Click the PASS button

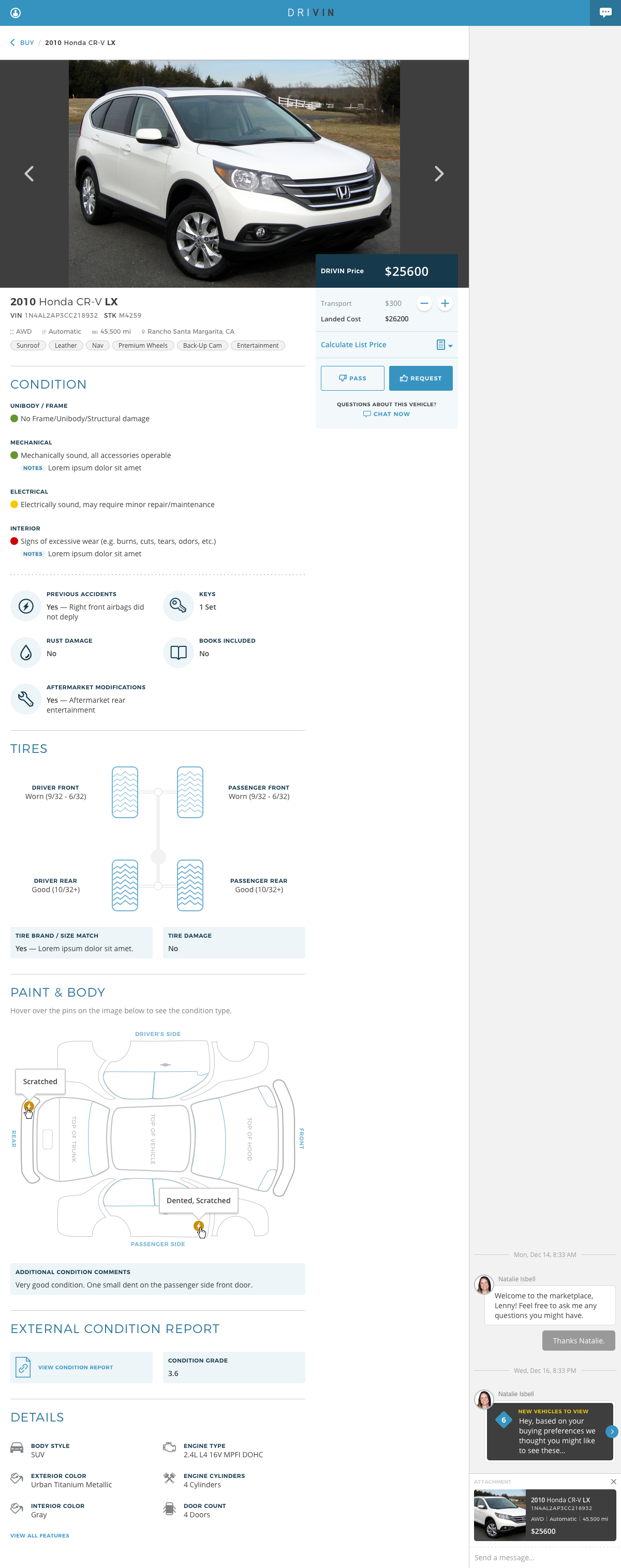[x=352, y=378]
